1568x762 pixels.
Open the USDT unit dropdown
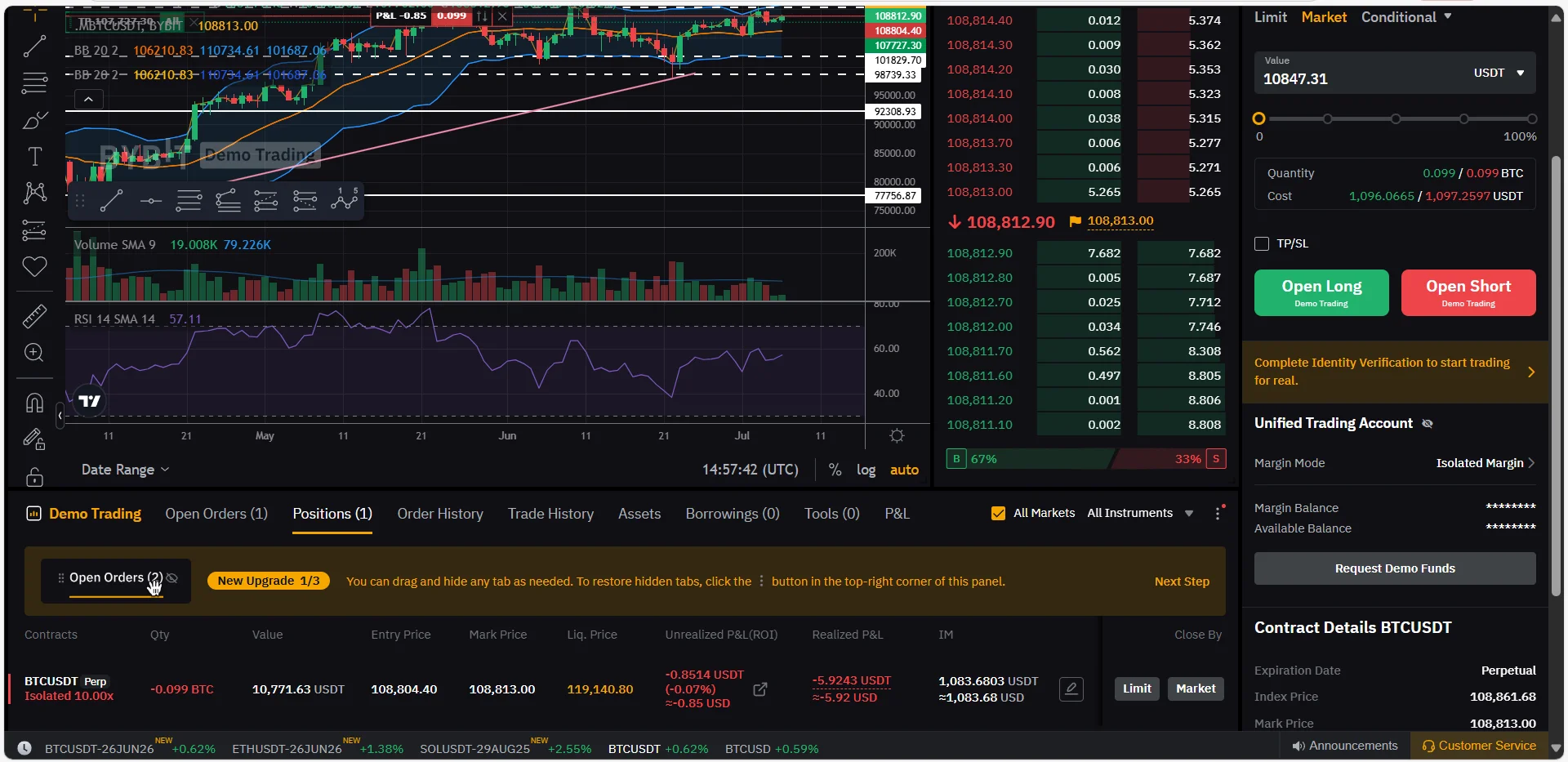[1499, 73]
